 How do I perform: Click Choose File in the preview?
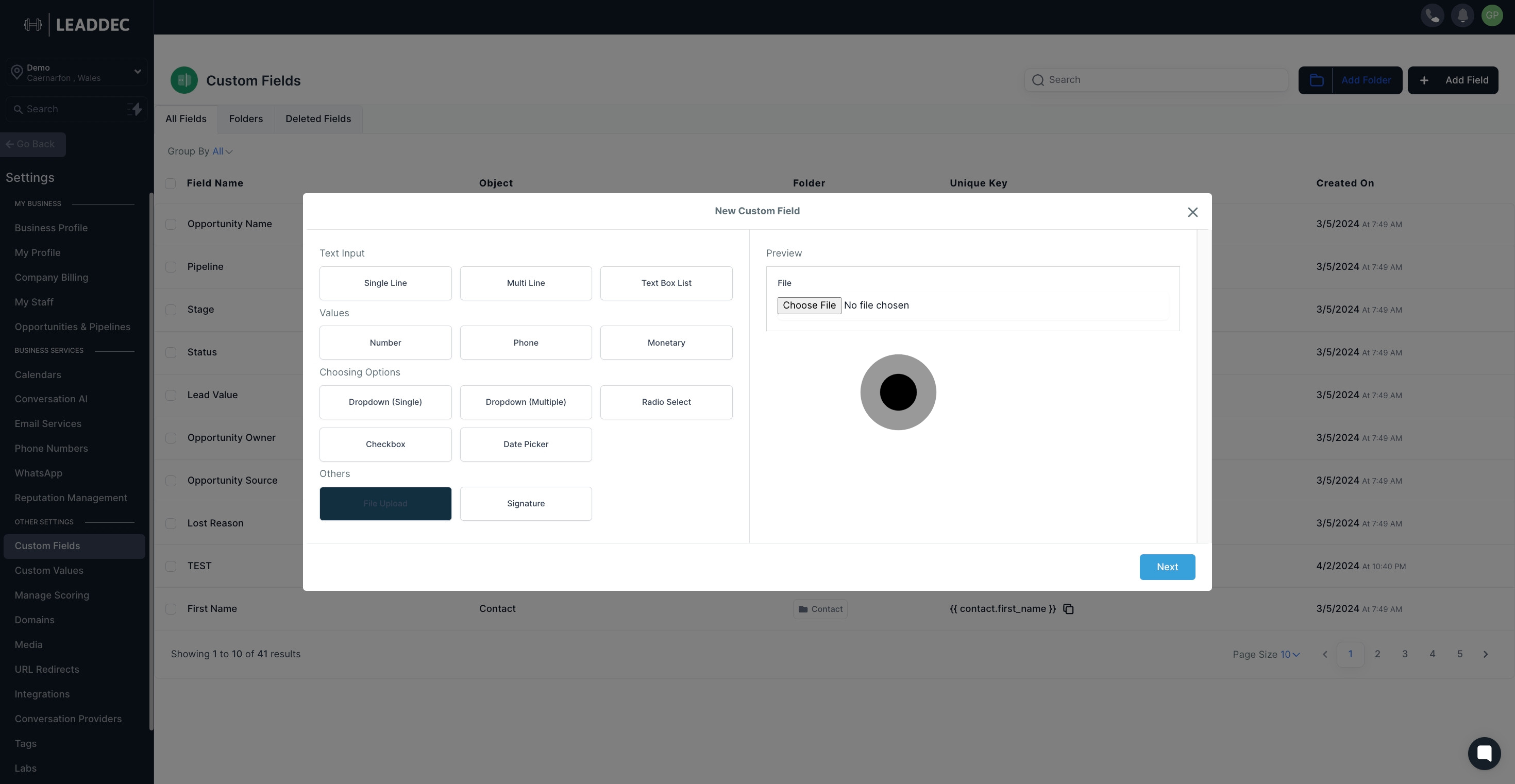click(809, 305)
